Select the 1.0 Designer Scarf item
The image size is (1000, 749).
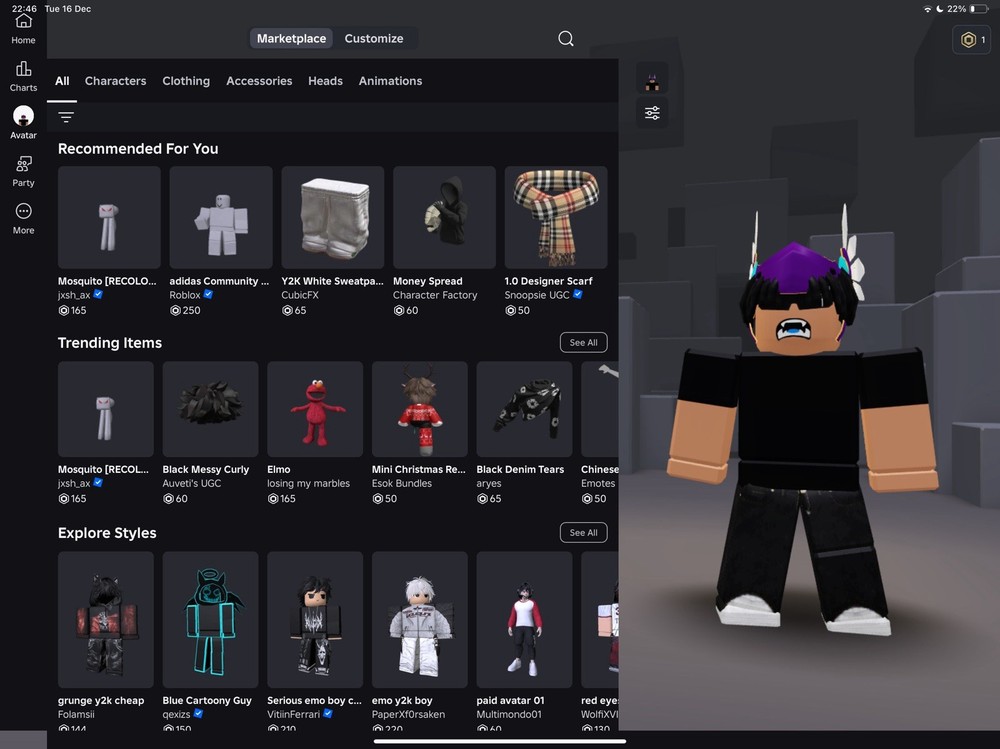[556, 217]
